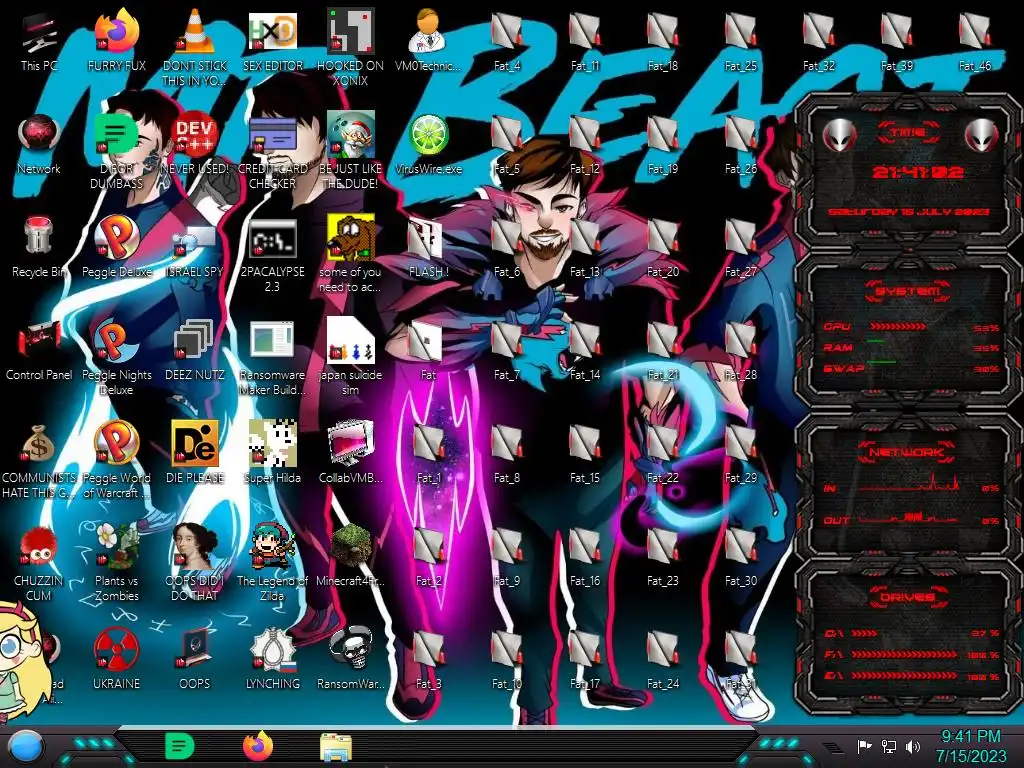Click the blonde cartoon character desktop mascot
The width and height of the screenshot is (1024, 768).
(23, 660)
